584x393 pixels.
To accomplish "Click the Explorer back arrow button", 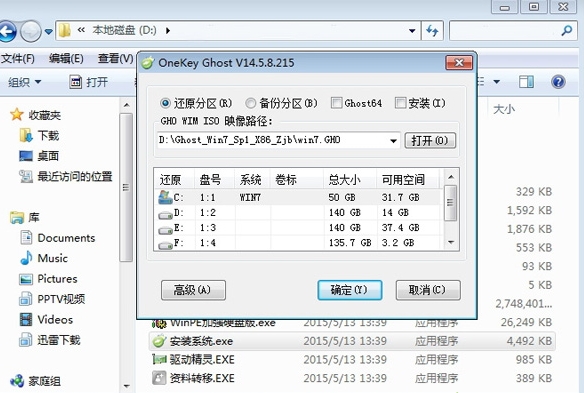I will 7,31.
